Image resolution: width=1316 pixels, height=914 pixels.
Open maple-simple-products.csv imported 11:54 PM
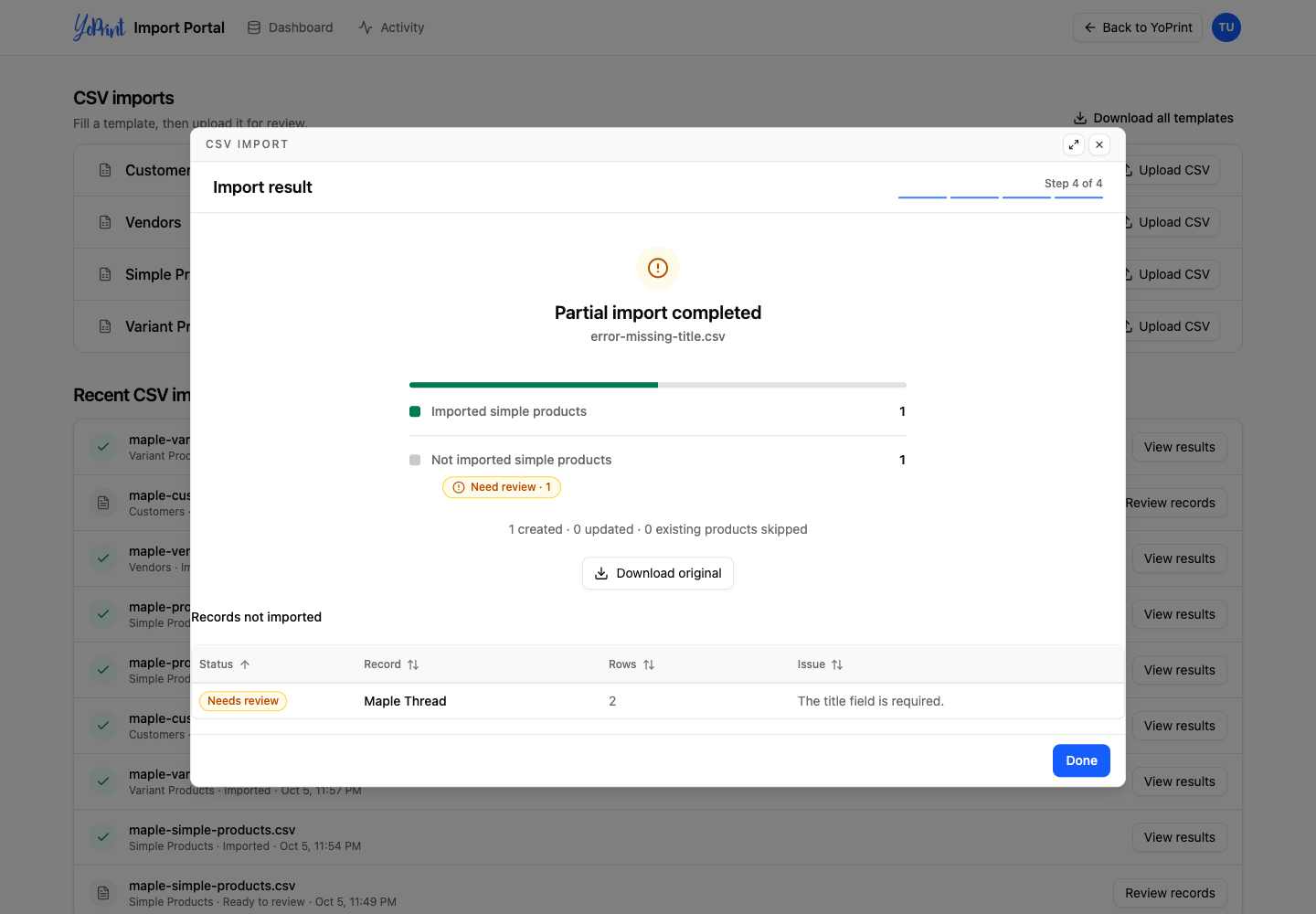point(212,830)
